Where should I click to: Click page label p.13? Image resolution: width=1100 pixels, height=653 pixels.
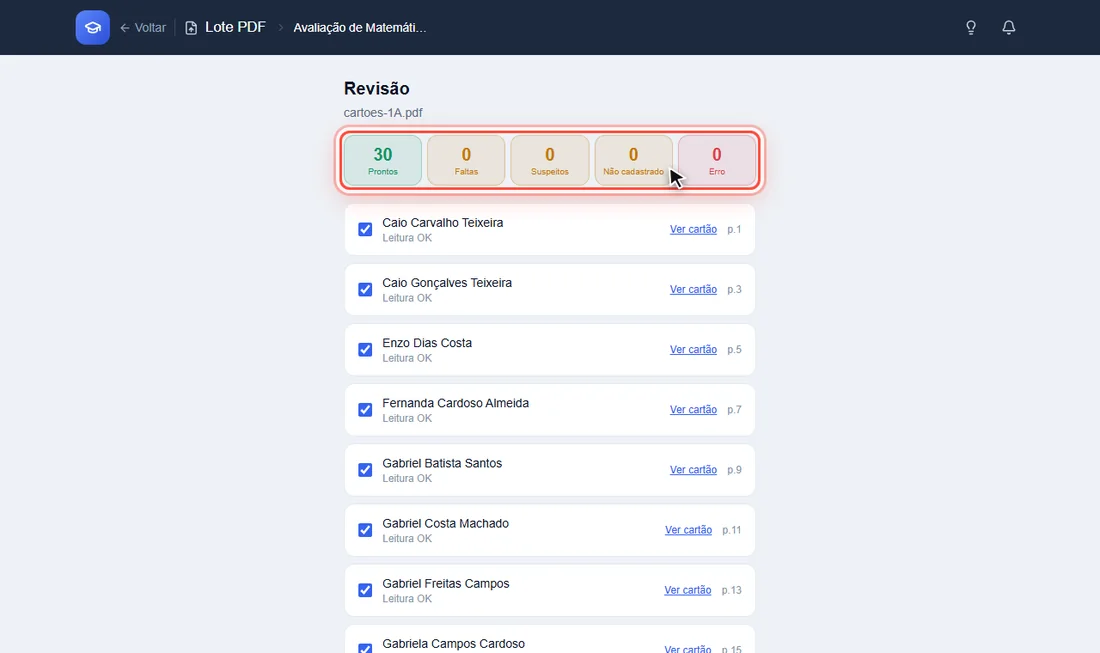732,591
